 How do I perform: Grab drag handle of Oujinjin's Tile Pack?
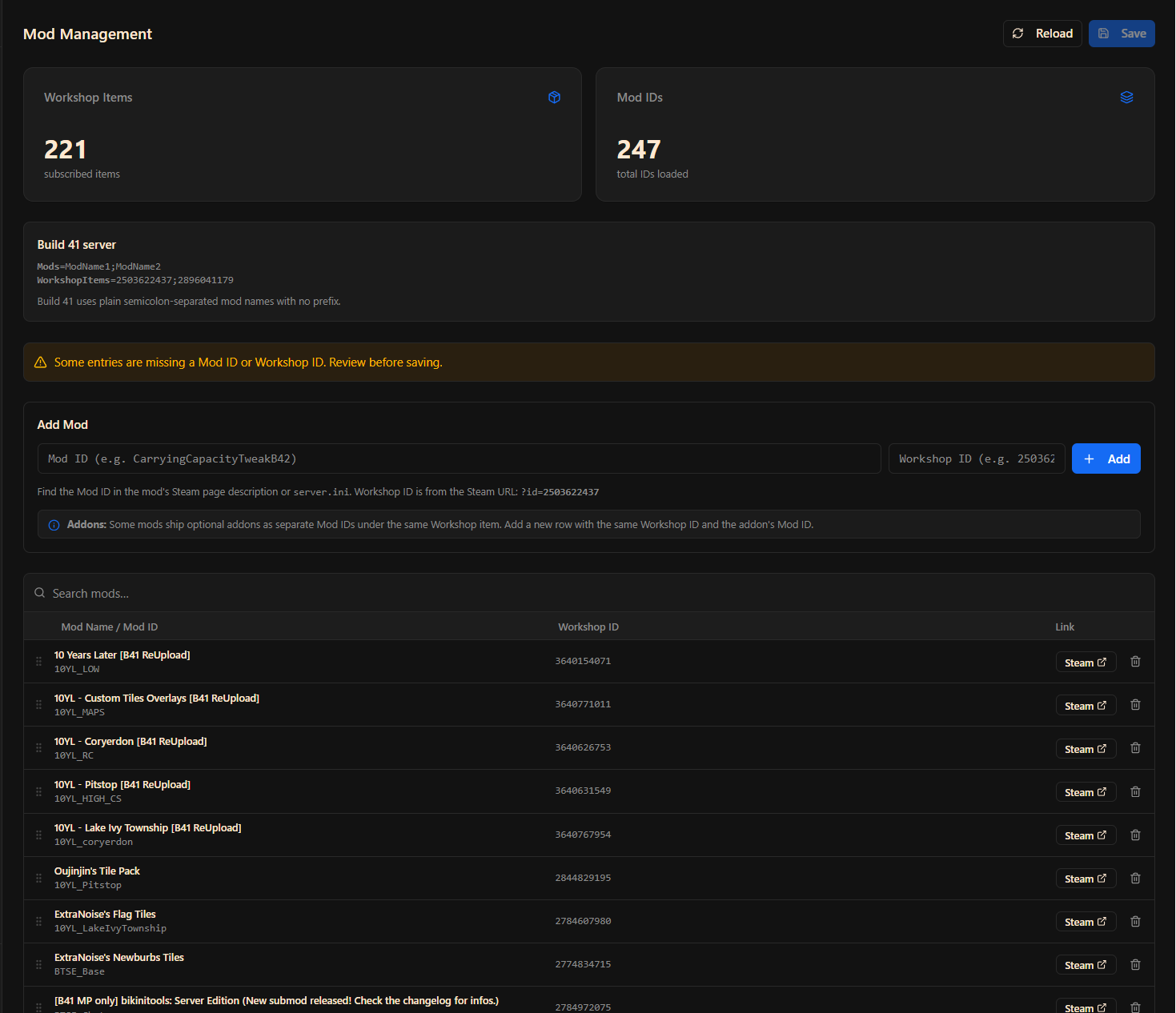pos(38,878)
